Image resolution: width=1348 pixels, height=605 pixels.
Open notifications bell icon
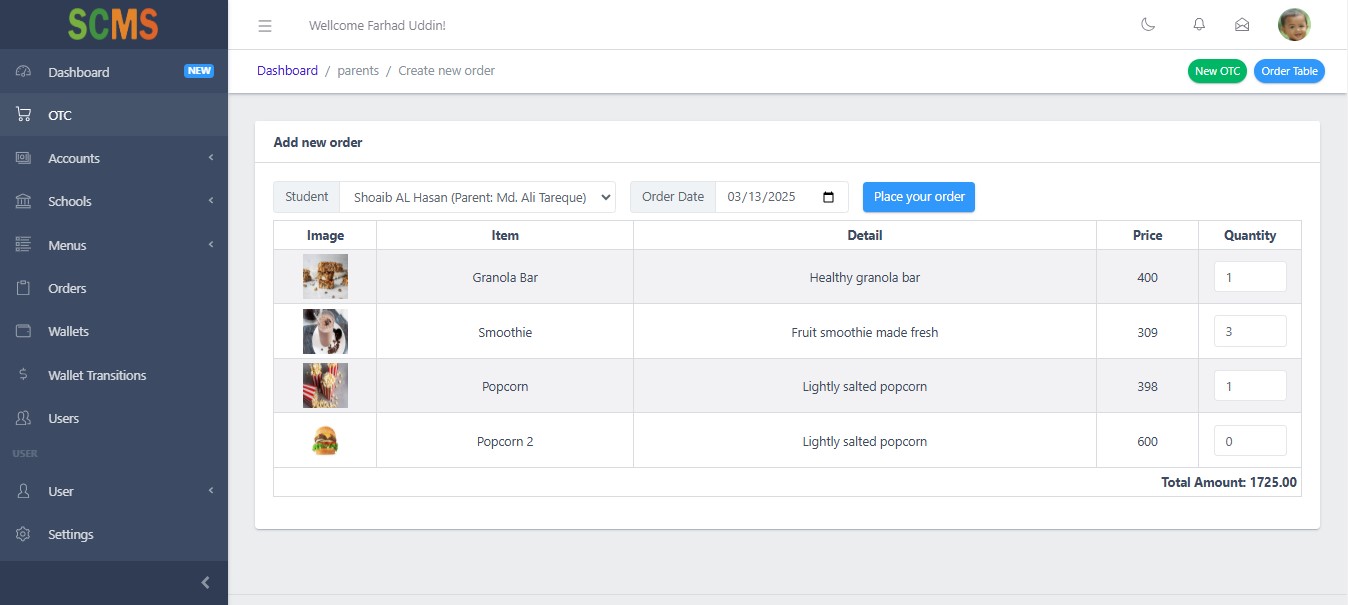tap(1198, 25)
